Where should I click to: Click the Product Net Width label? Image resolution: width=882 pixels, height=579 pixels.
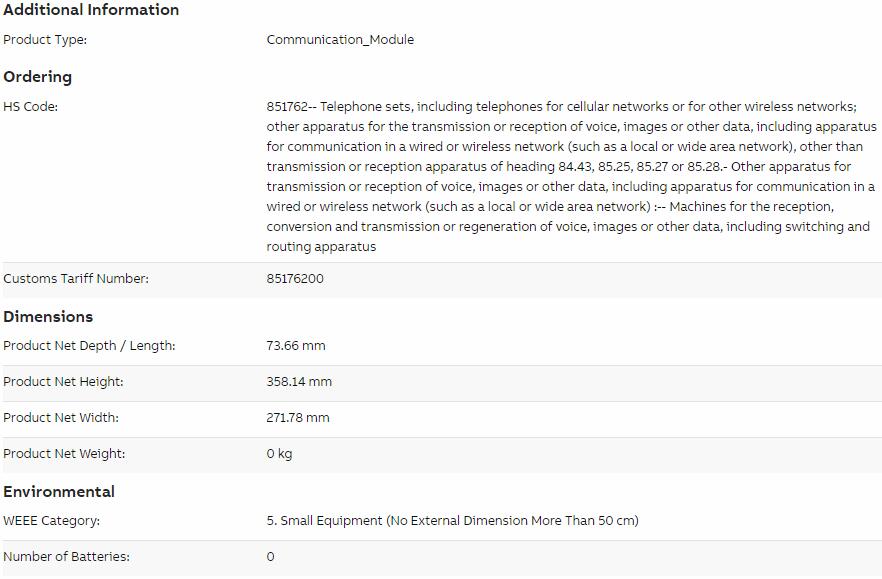coord(61,418)
